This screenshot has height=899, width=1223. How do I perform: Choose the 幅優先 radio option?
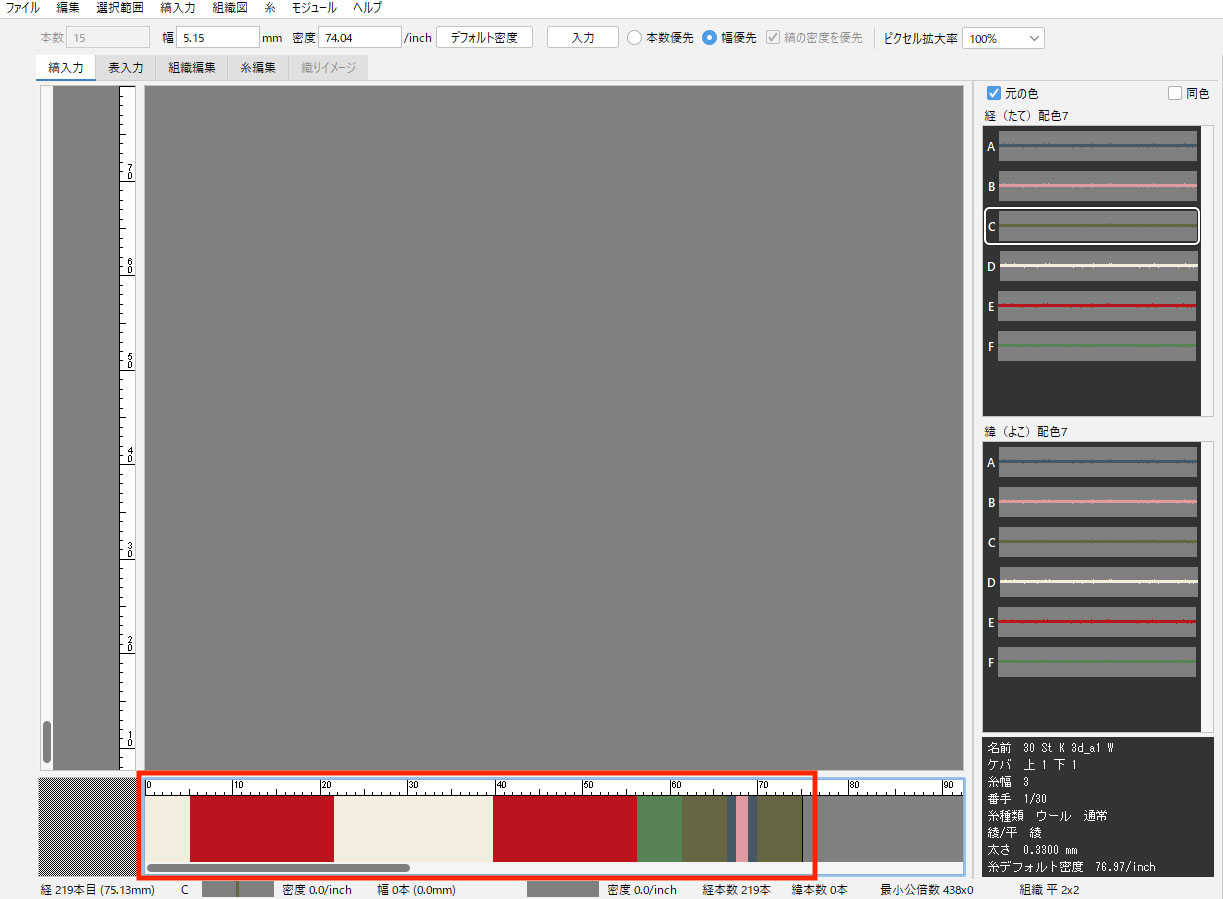[709, 38]
